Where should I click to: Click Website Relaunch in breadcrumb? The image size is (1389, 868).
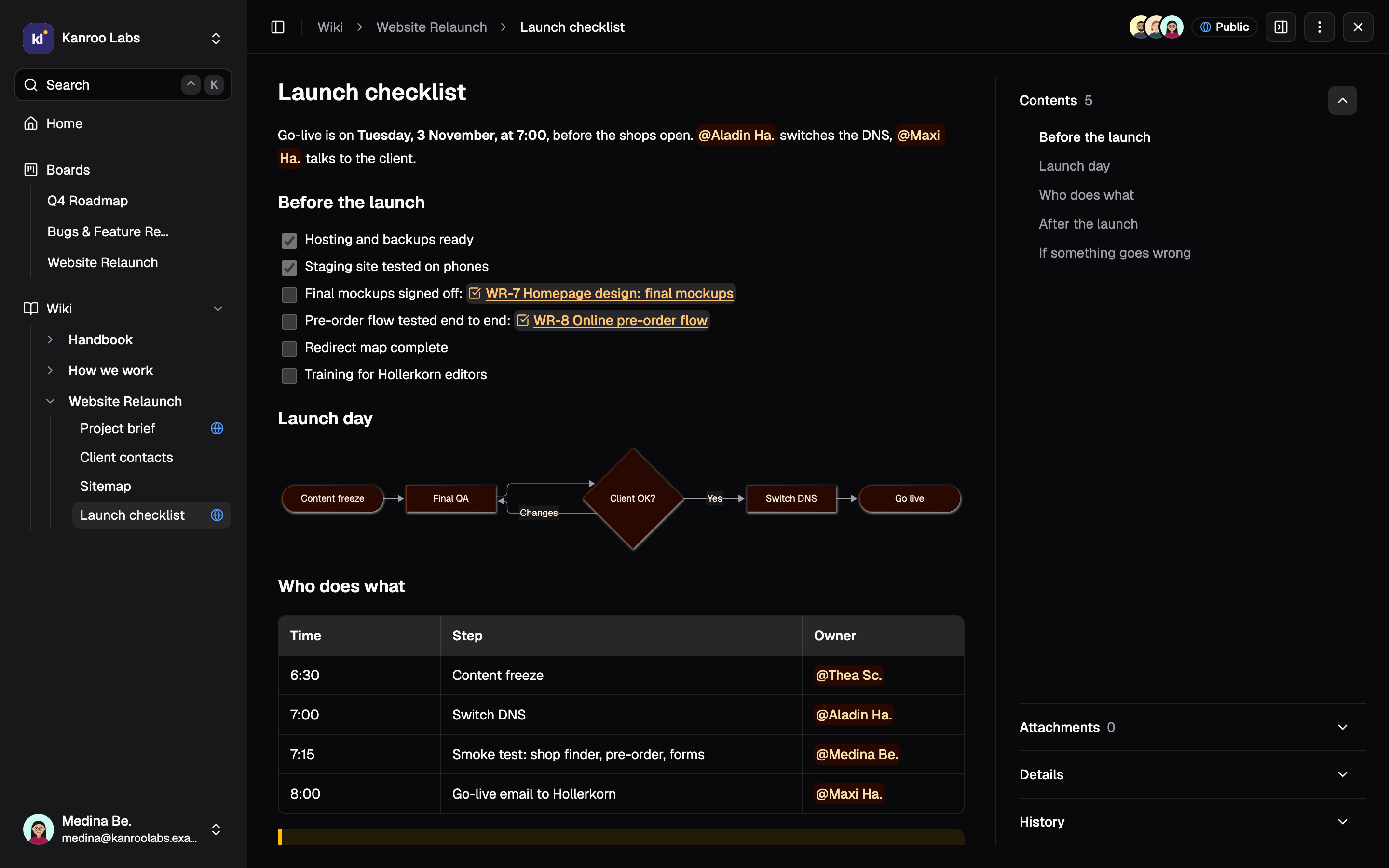pos(431,27)
